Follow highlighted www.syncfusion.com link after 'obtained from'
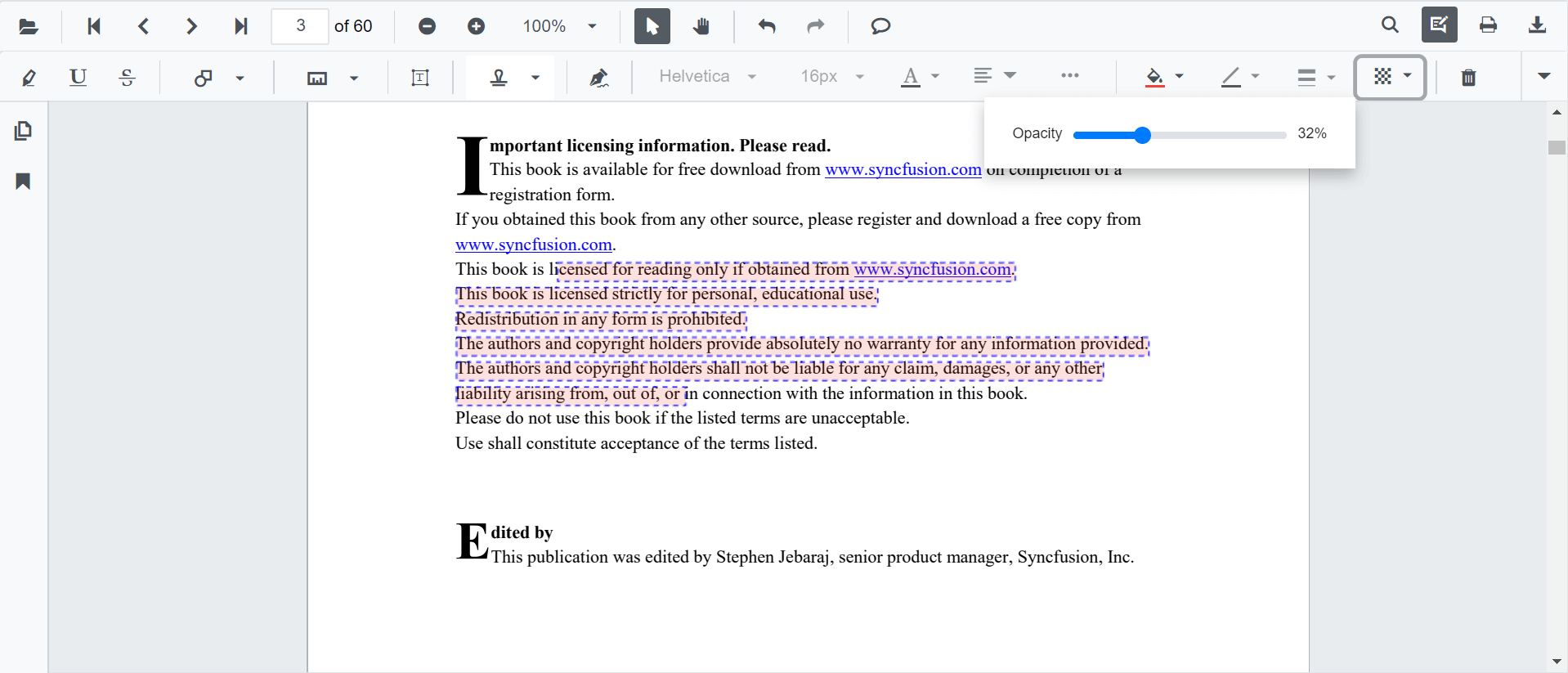Image resolution: width=1568 pixels, height=673 pixels. coord(932,269)
